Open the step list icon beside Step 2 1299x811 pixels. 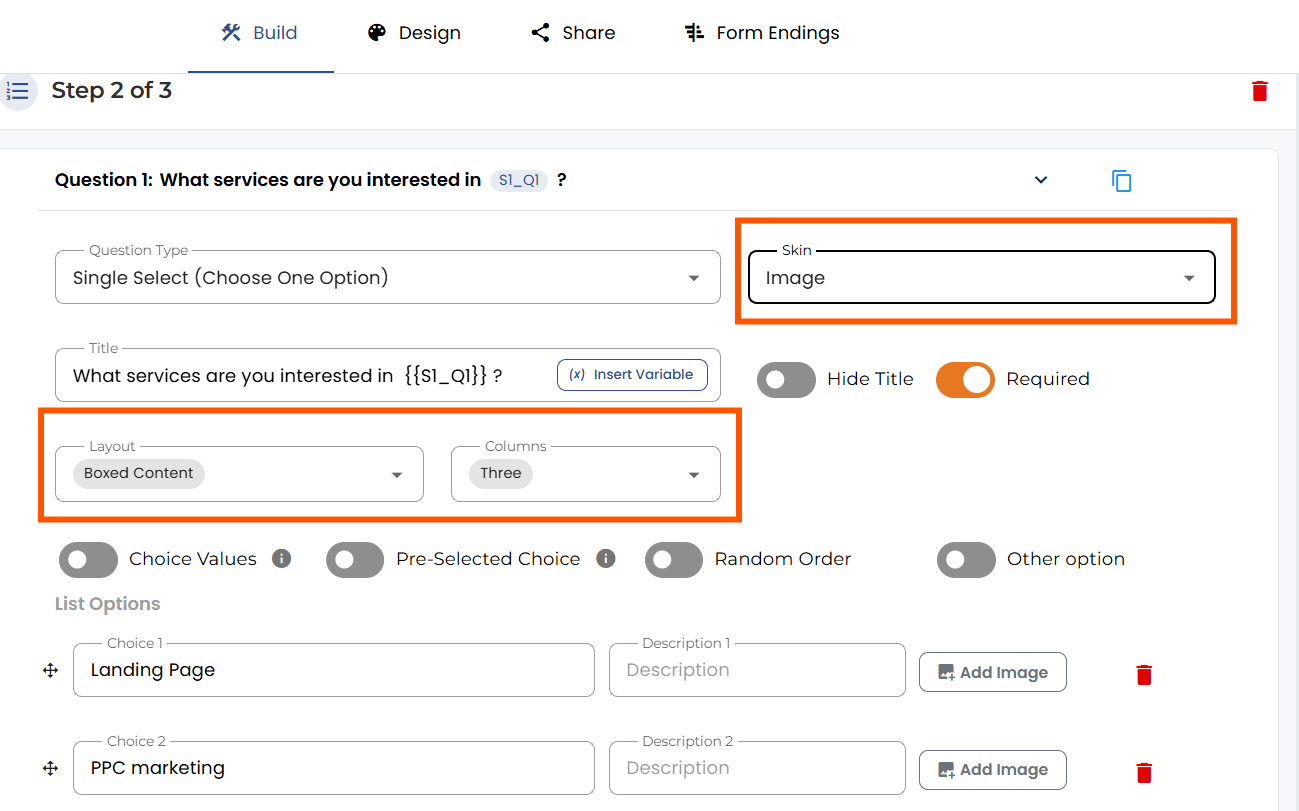pyautogui.click(x=17, y=91)
